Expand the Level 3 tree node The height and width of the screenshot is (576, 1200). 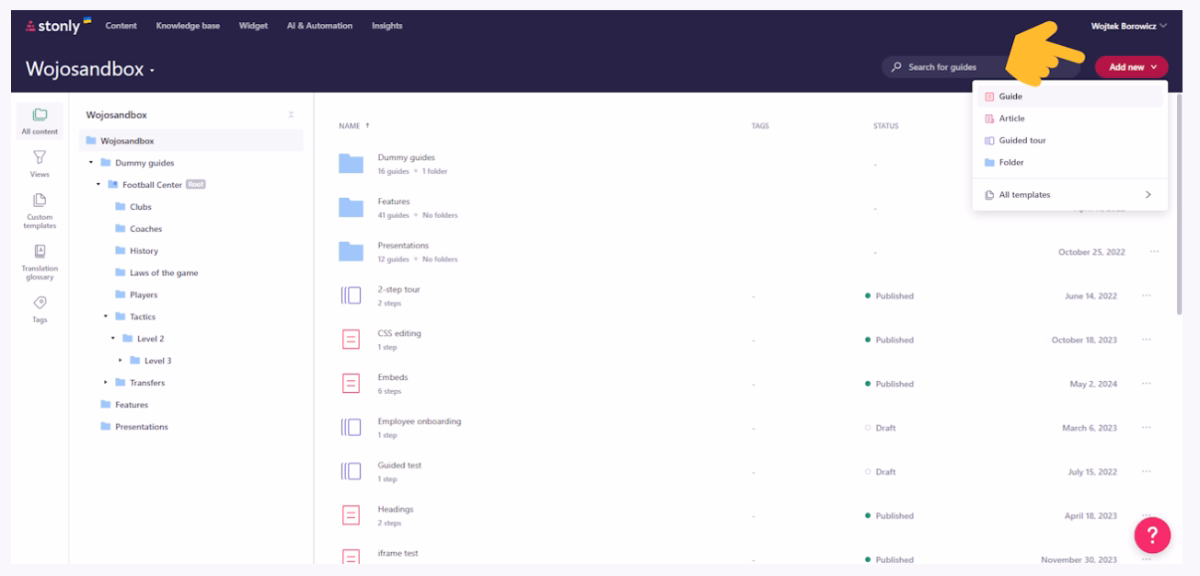[x=120, y=361]
